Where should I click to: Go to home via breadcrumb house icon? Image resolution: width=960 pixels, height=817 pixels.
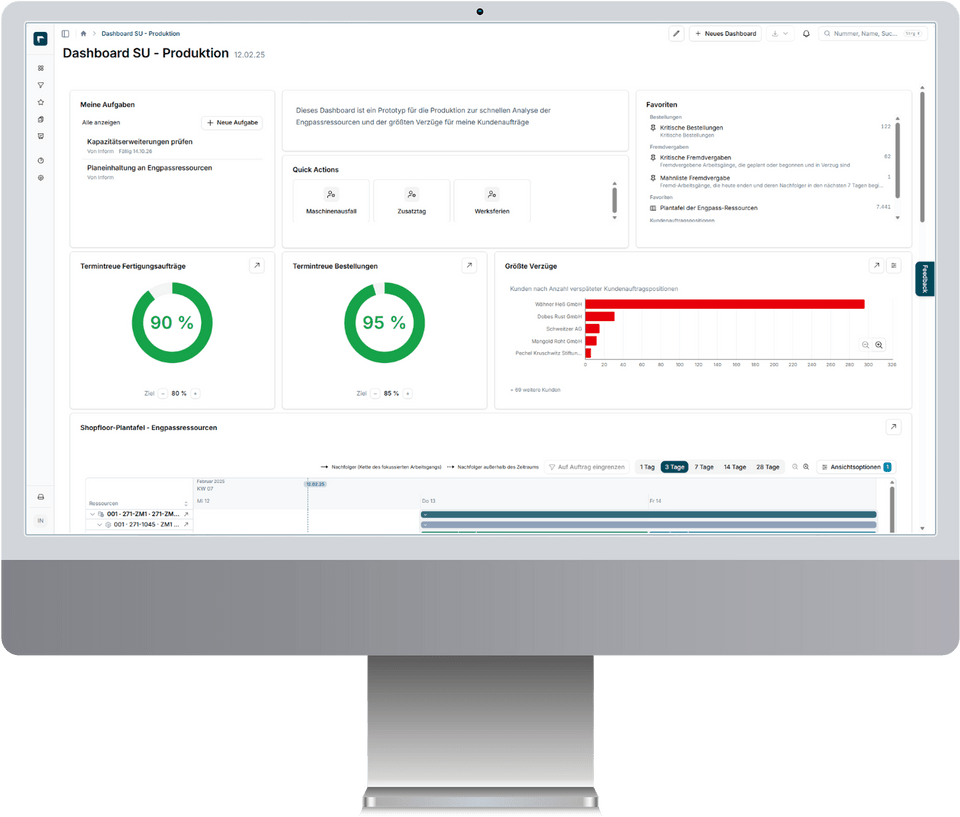click(83, 34)
